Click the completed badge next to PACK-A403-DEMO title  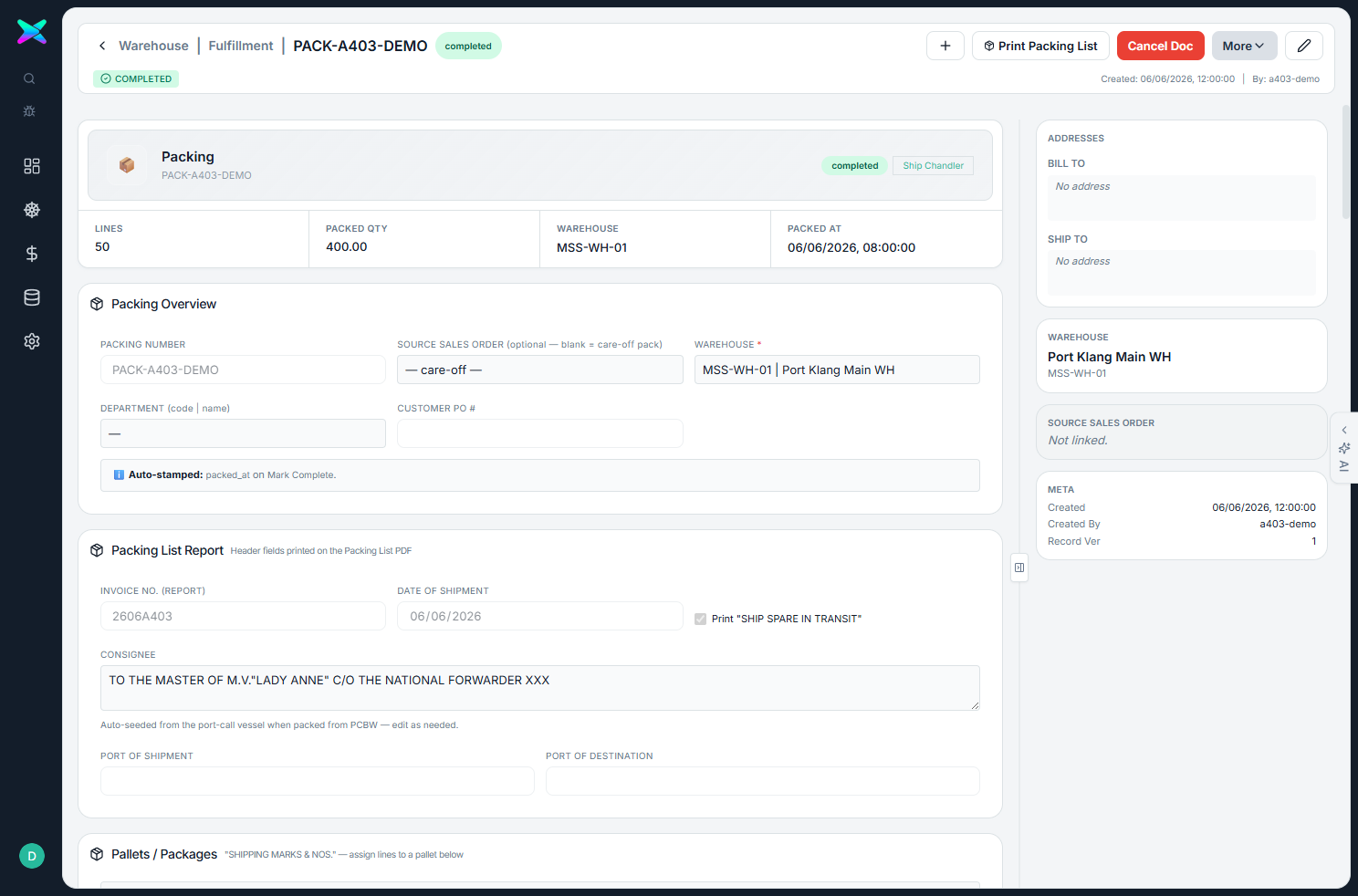(468, 46)
